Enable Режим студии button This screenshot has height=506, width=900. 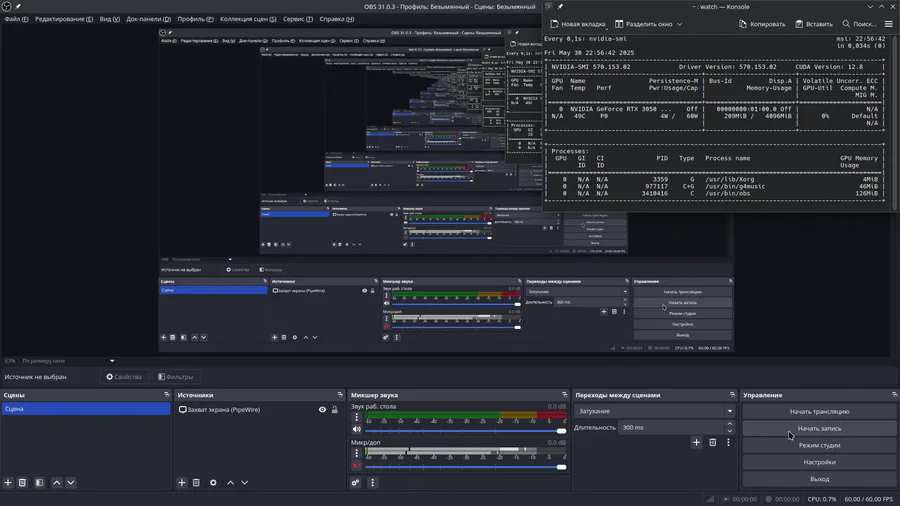click(819, 445)
